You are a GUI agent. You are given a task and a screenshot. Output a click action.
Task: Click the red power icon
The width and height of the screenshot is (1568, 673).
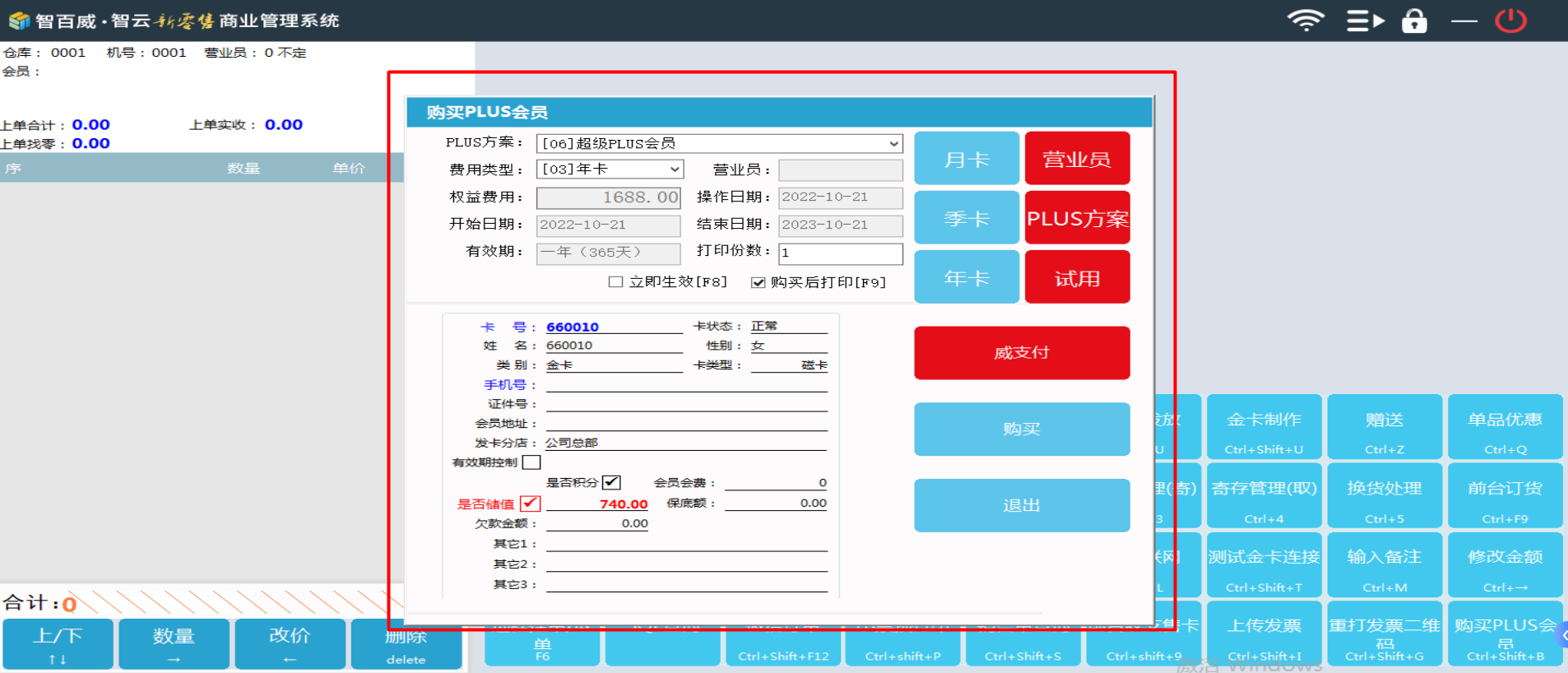(x=1510, y=21)
